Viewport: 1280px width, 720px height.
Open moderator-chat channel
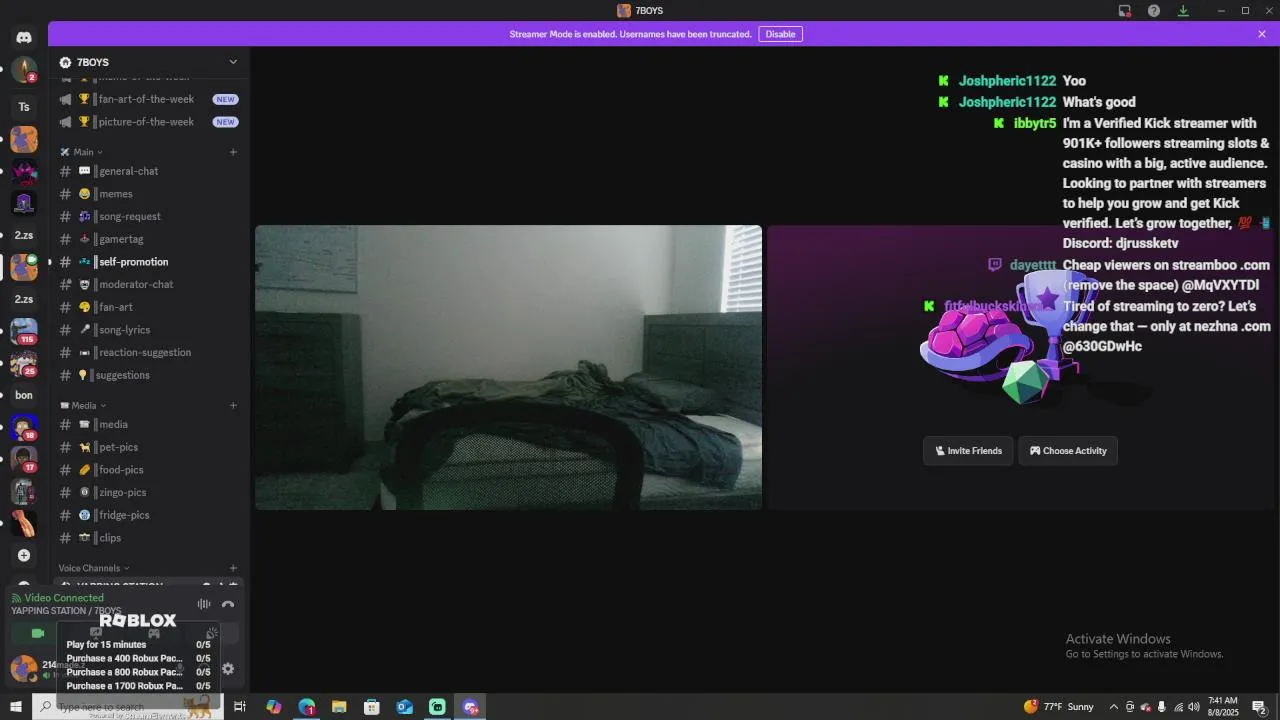click(148, 284)
